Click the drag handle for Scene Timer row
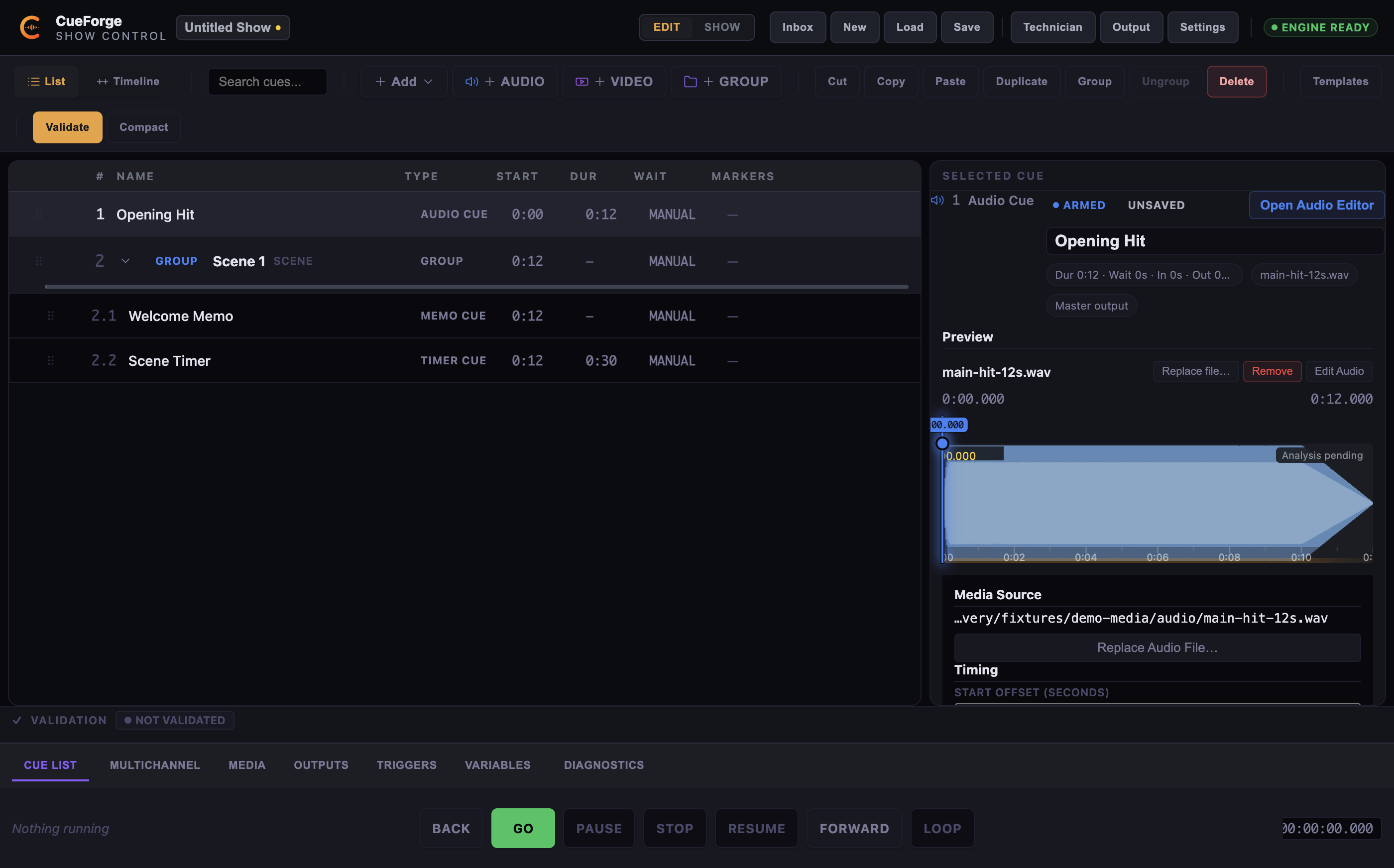This screenshot has width=1394, height=868. click(x=50, y=360)
